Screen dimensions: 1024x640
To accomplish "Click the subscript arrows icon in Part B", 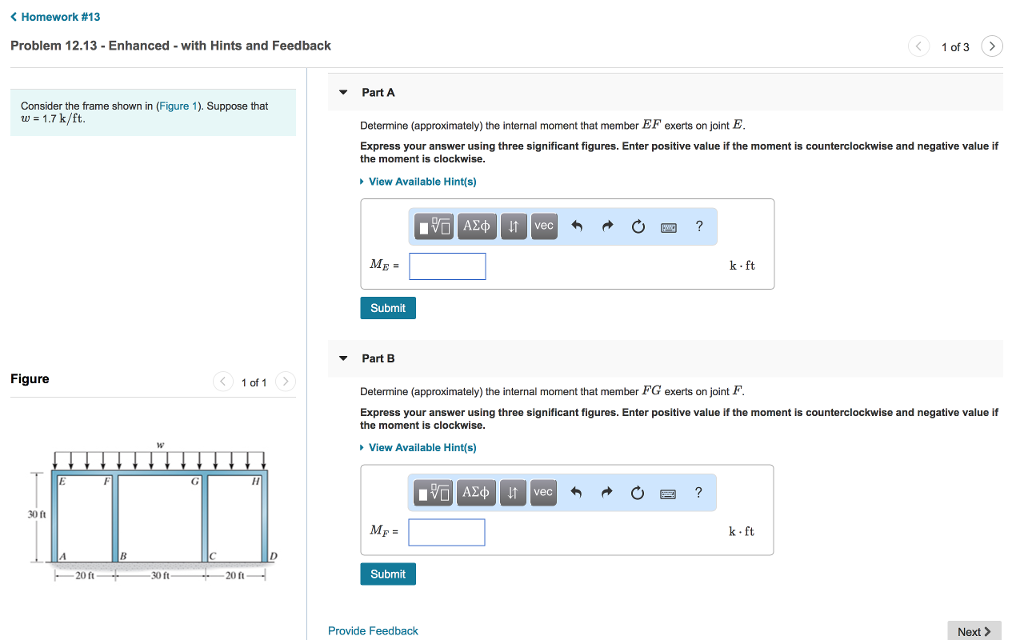I will tap(512, 493).
